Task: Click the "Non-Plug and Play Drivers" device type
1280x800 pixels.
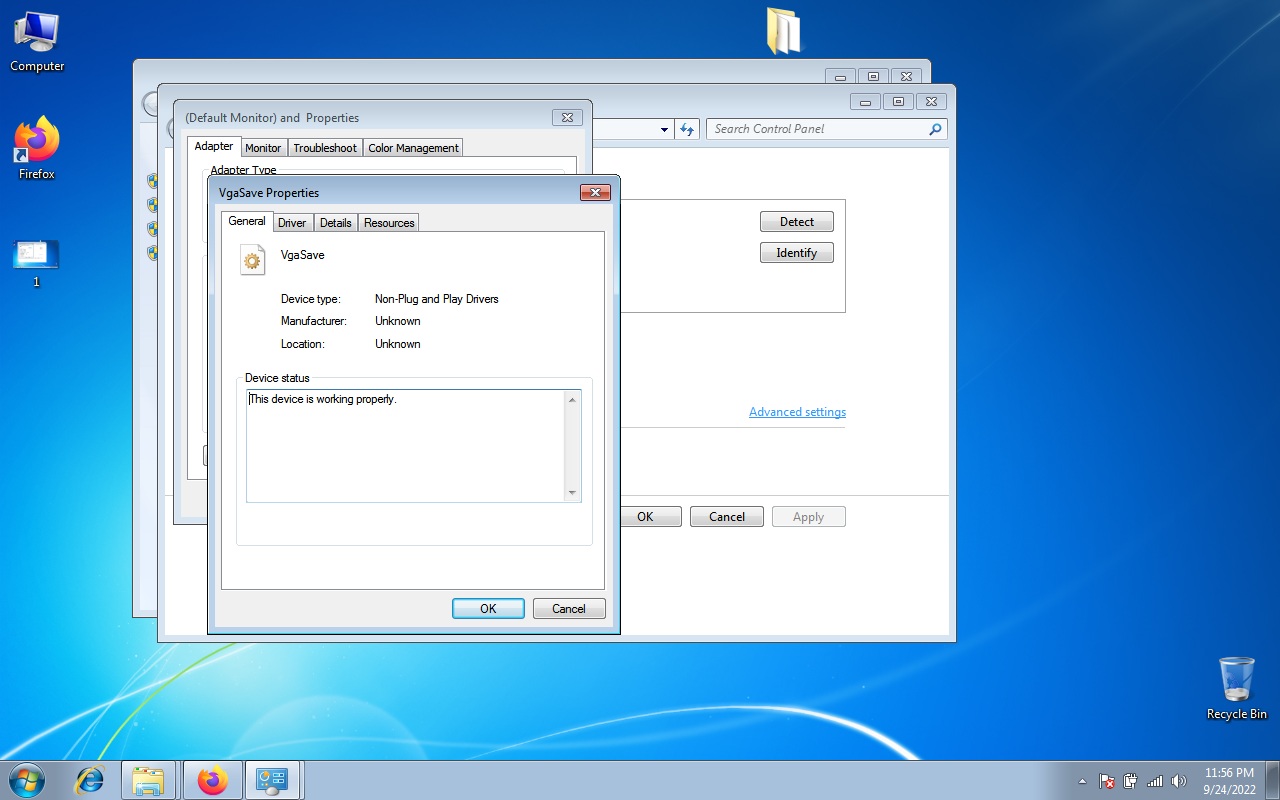Action: pos(436,299)
